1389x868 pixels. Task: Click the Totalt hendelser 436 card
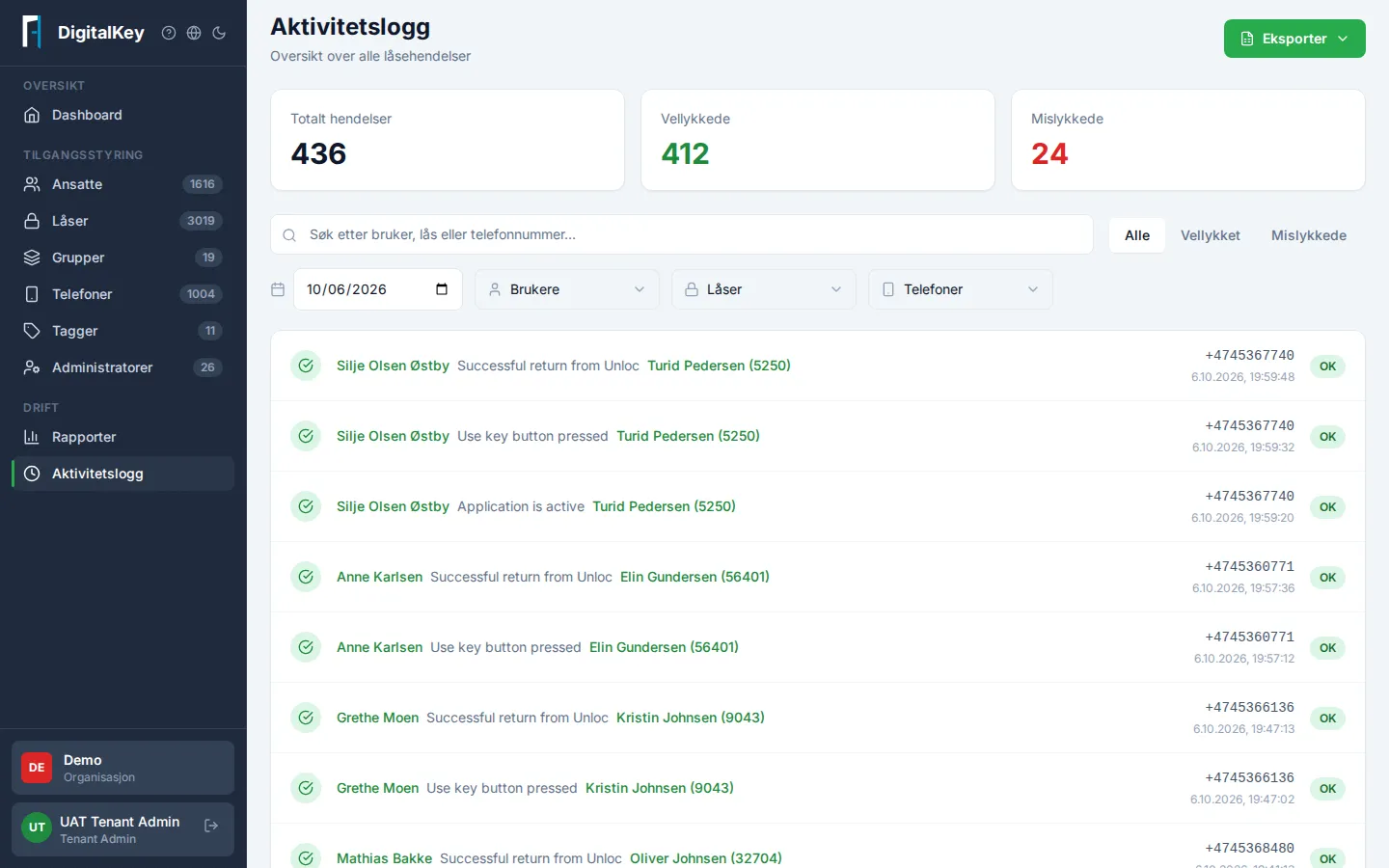[448, 140]
